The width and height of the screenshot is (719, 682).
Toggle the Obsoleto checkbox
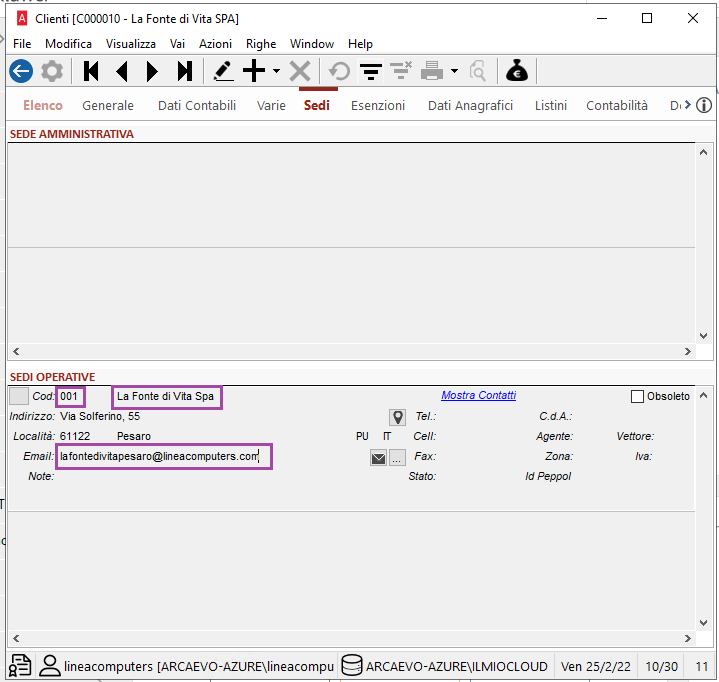tap(637, 396)
